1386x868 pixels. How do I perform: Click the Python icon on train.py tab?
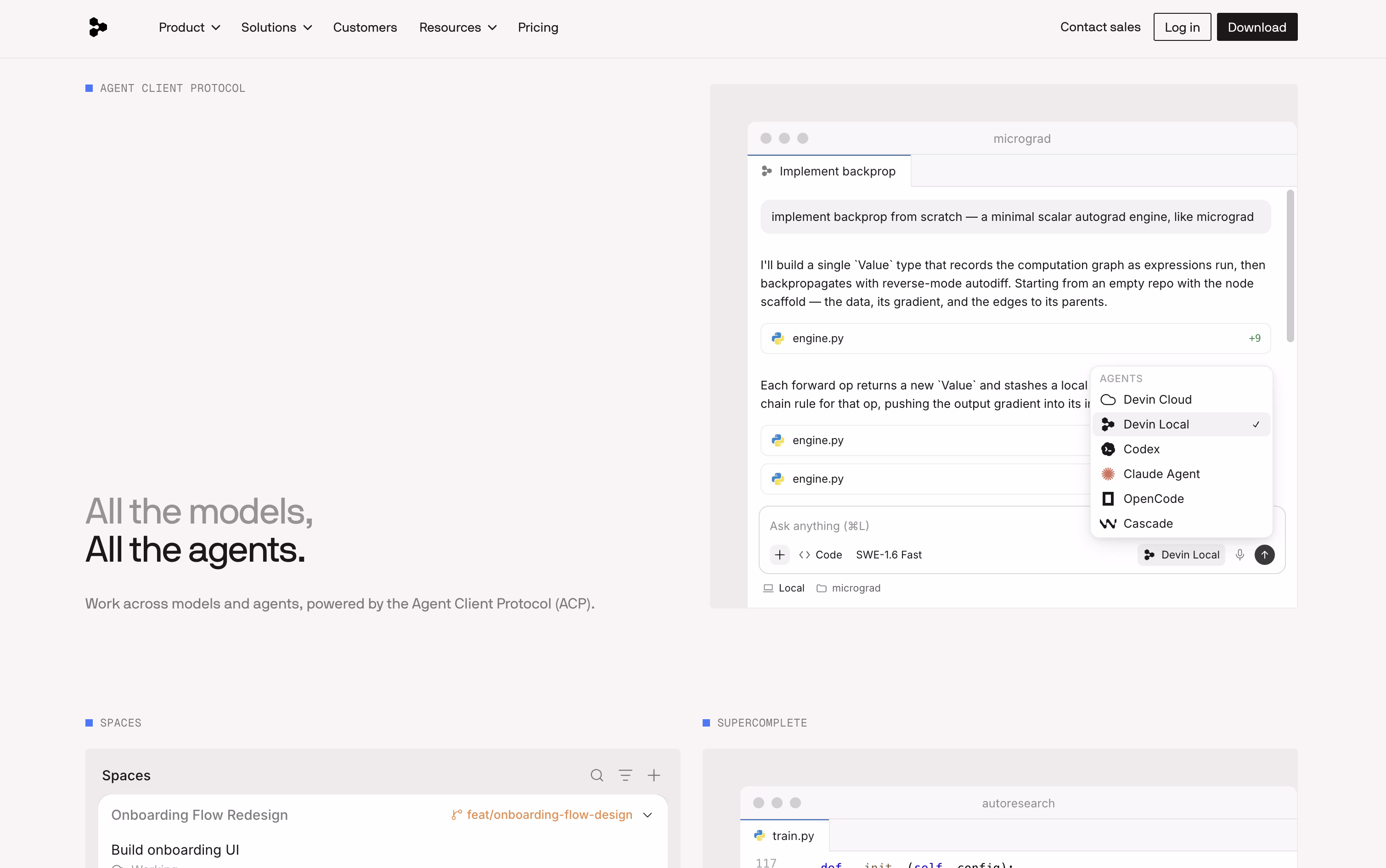[759, 836]
